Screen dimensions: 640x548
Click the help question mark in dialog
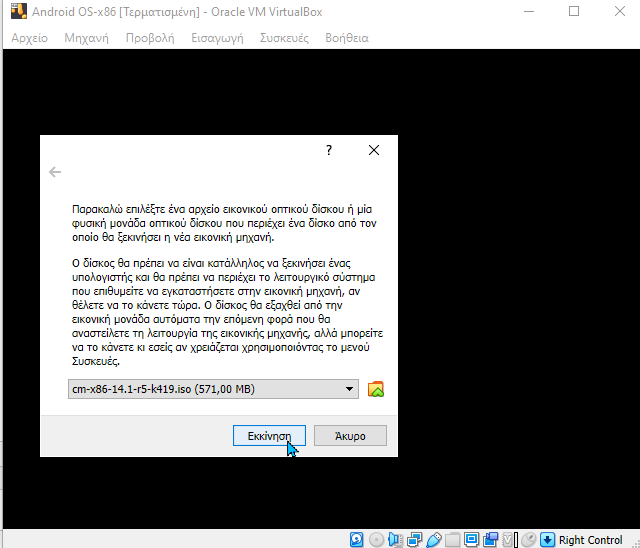[x=329, y=150]
